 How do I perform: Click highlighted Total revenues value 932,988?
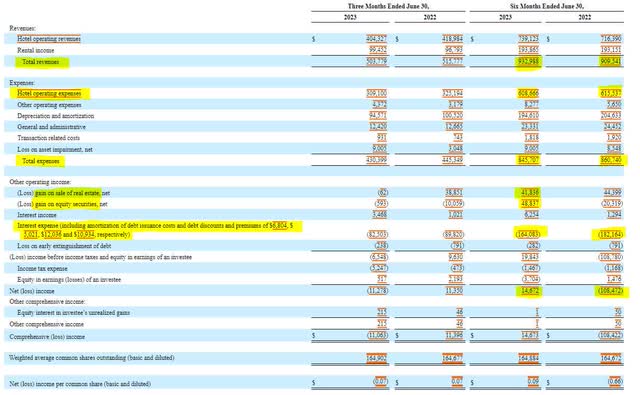click(x=529, y=62)
